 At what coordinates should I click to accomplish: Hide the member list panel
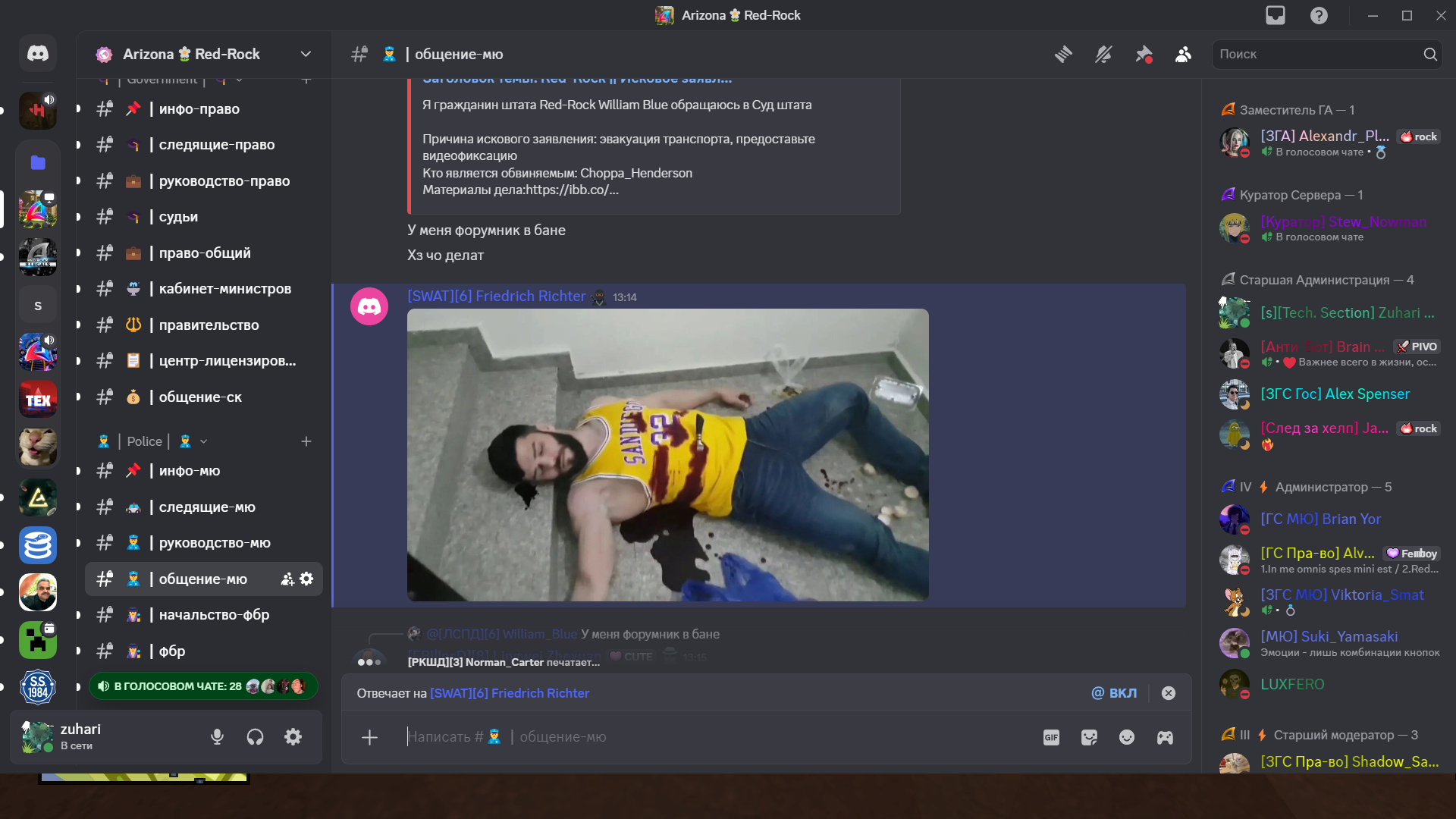coord(1183,54)
